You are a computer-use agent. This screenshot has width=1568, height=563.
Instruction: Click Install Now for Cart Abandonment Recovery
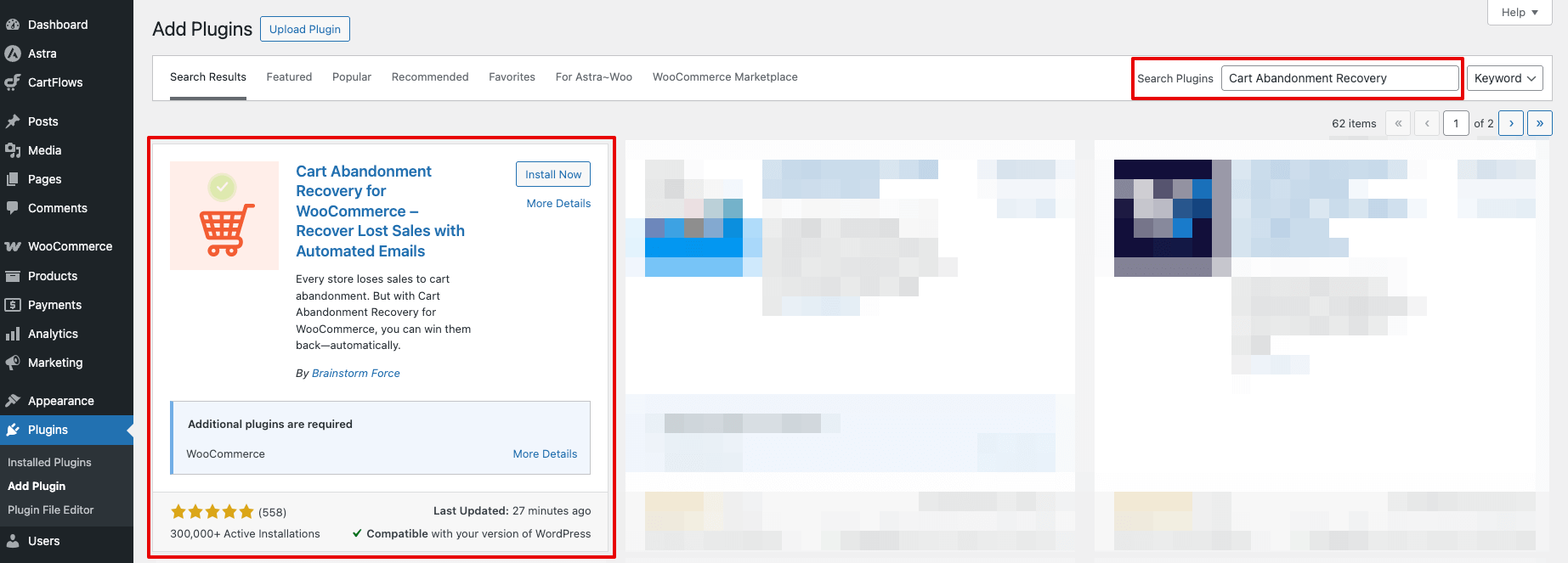click(x=553, y=174)
